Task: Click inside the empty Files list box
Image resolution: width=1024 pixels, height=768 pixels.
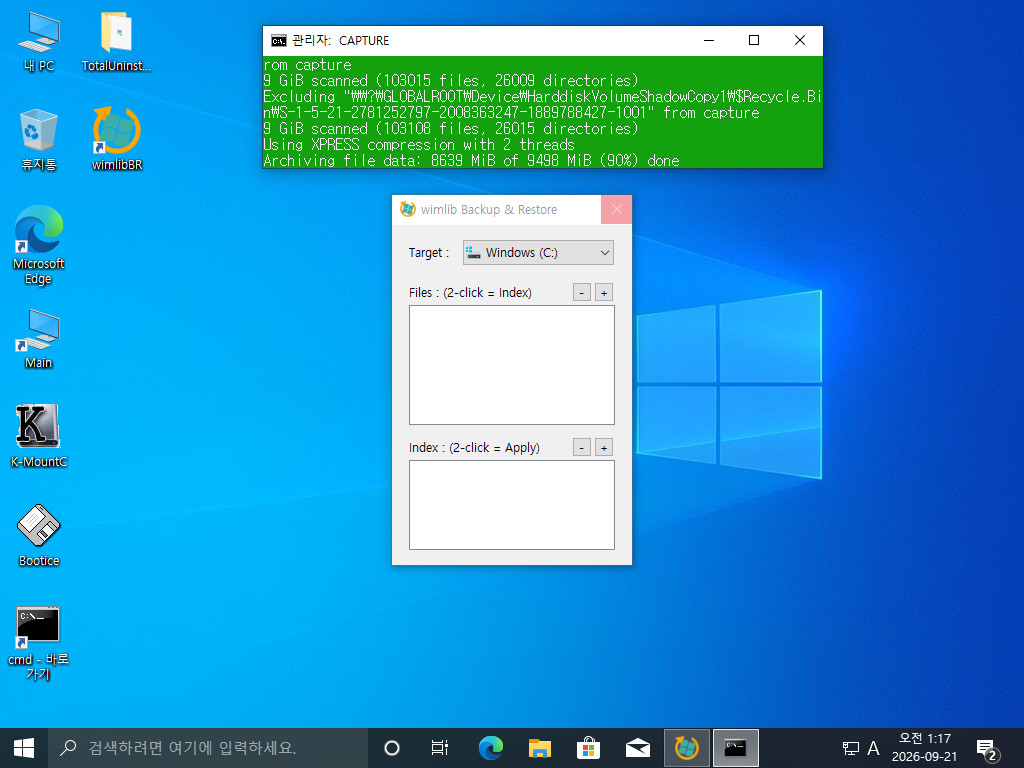Action: [512, 365]
